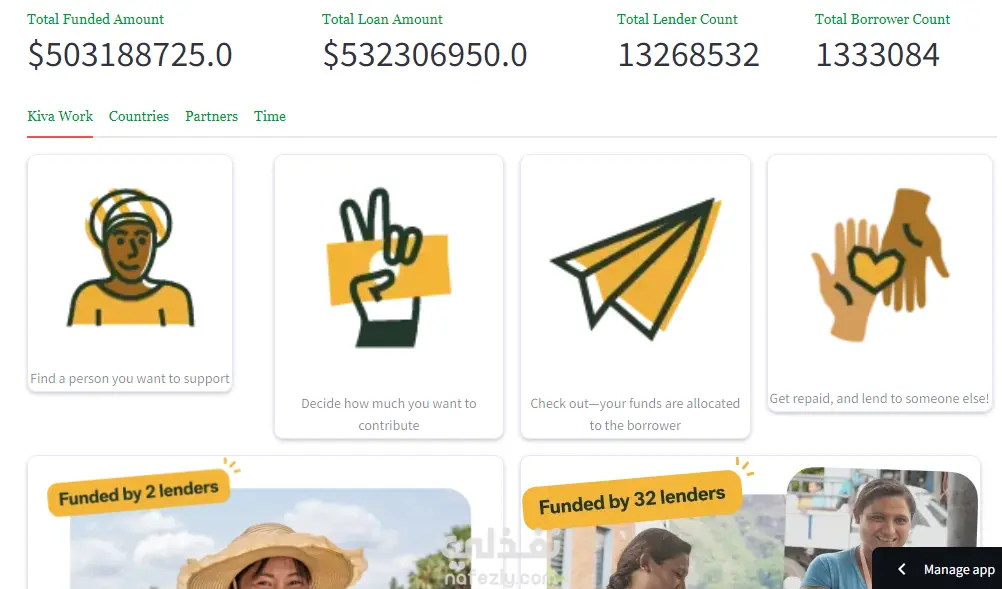Click the Decide how much to contribute caption

tap(389, 414)
